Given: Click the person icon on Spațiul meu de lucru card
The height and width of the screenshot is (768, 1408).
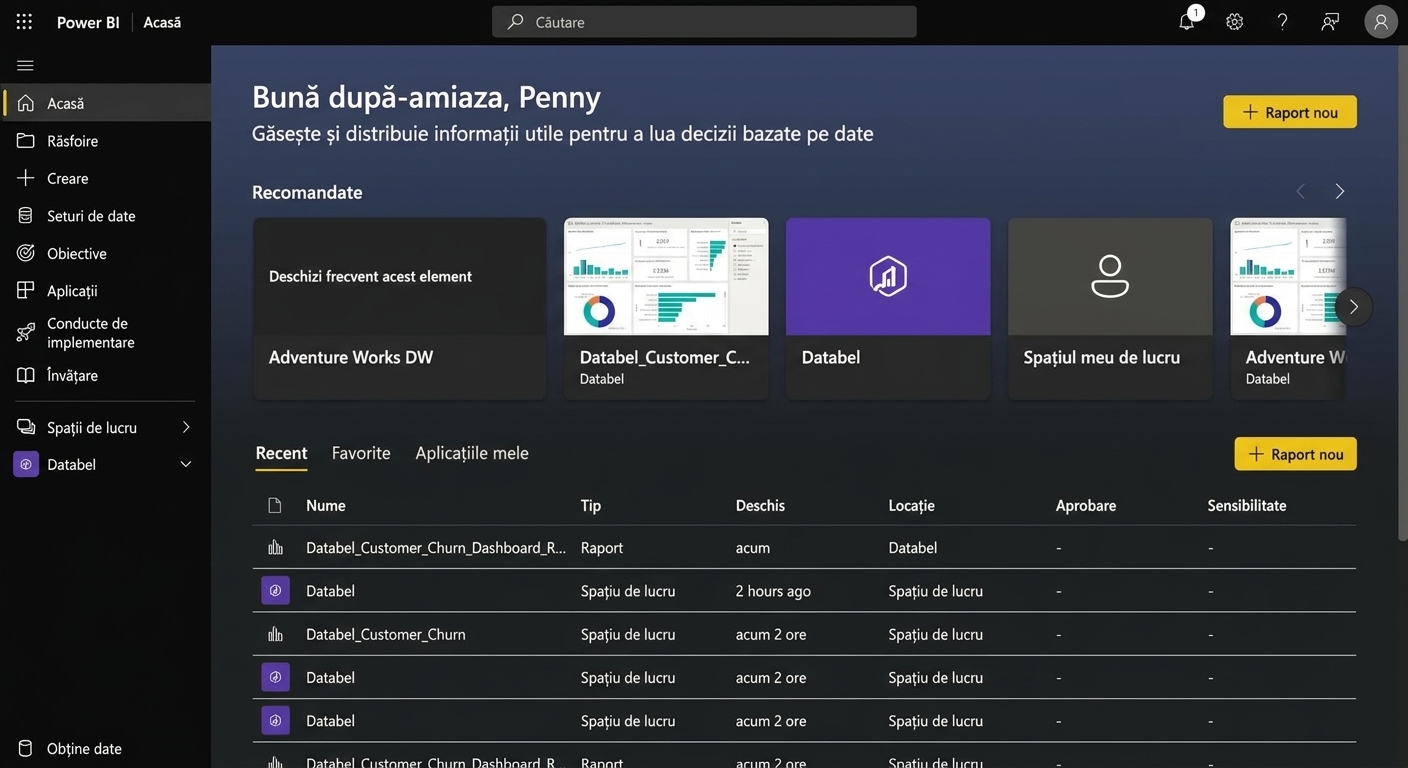Looking at the screenshot, I should [1110, 277].
